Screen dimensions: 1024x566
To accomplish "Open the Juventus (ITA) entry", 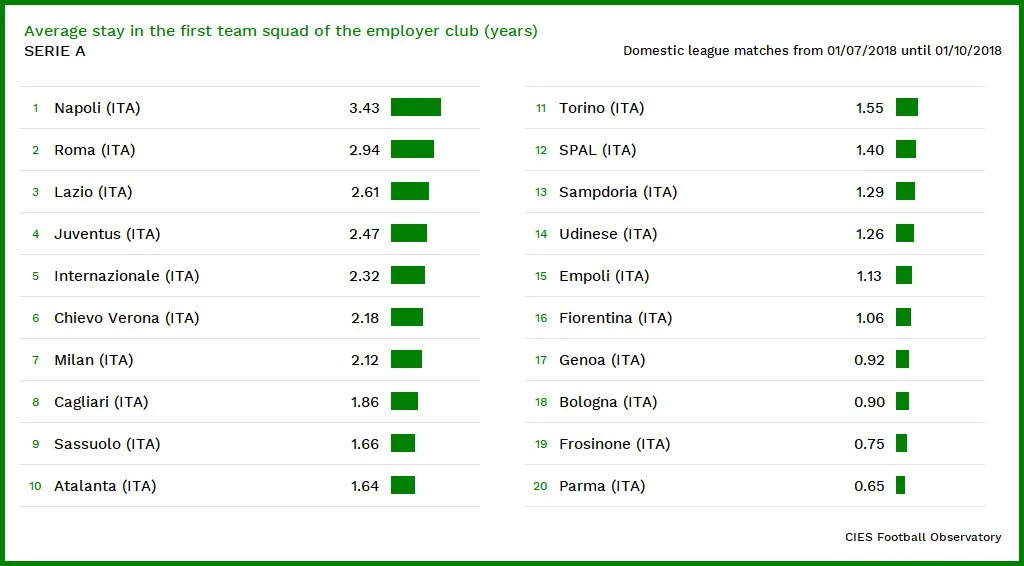I will pyautogui.click(x=107, y=234).
